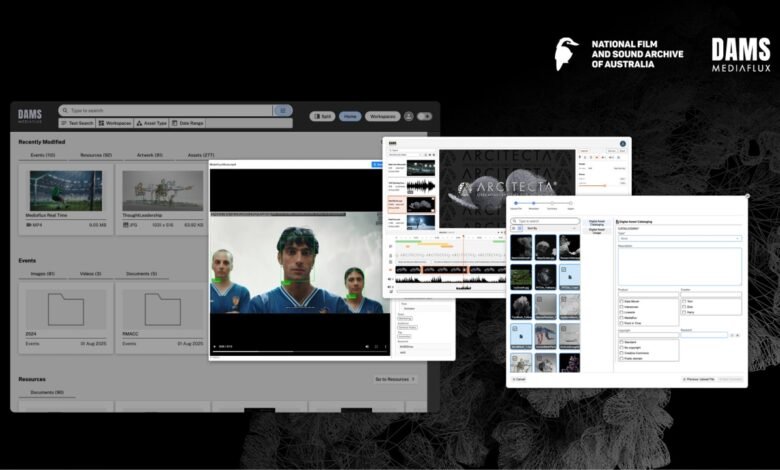Open the Asset Type filter
Image resolution: width=780 pixels, height=470 pixels.
(152, 123)
